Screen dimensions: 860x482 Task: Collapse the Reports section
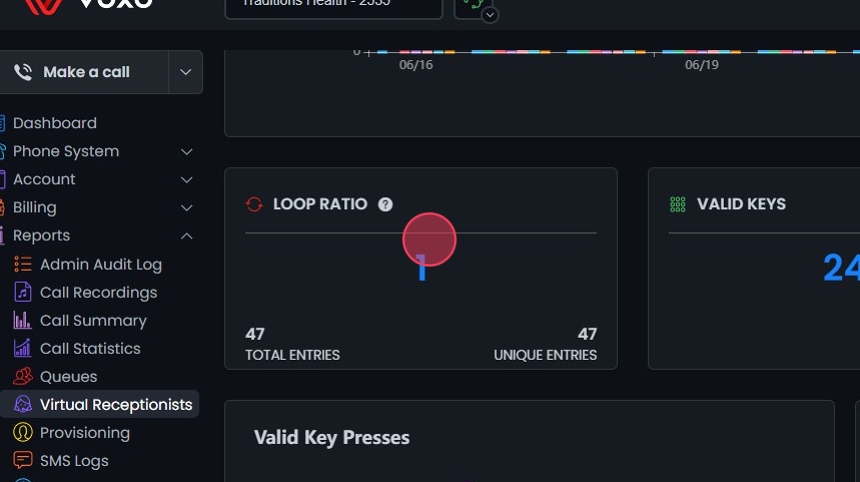[186, 235]
